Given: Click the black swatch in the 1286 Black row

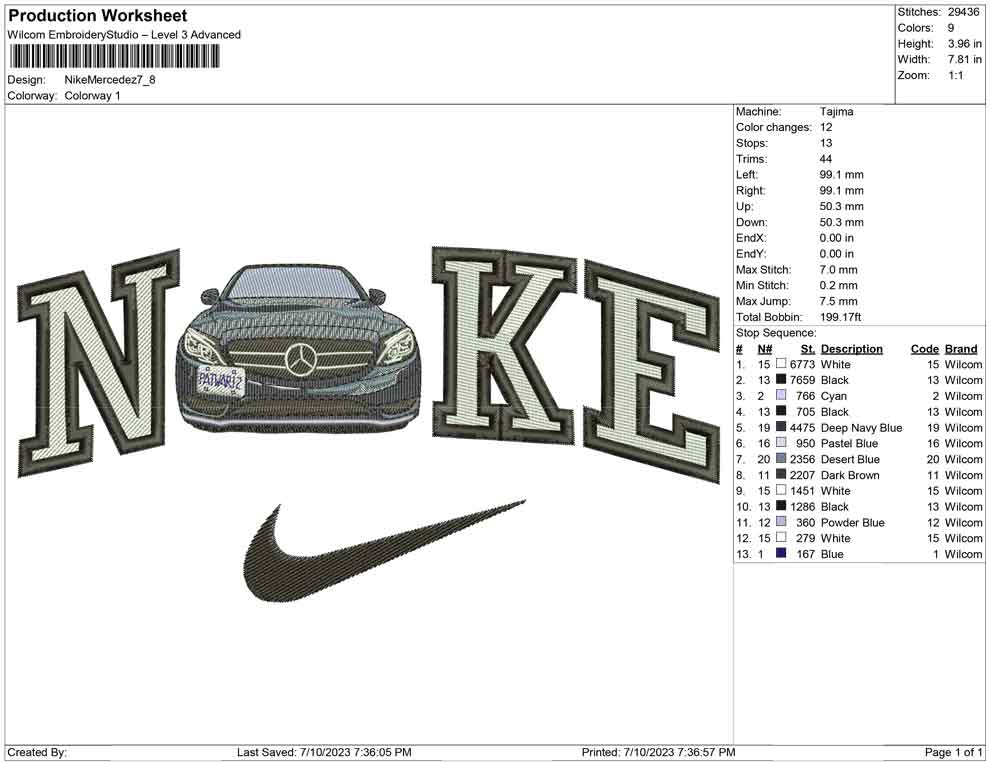Looking at the screenshot, I should pyautogui.click(x=781, y=506).
